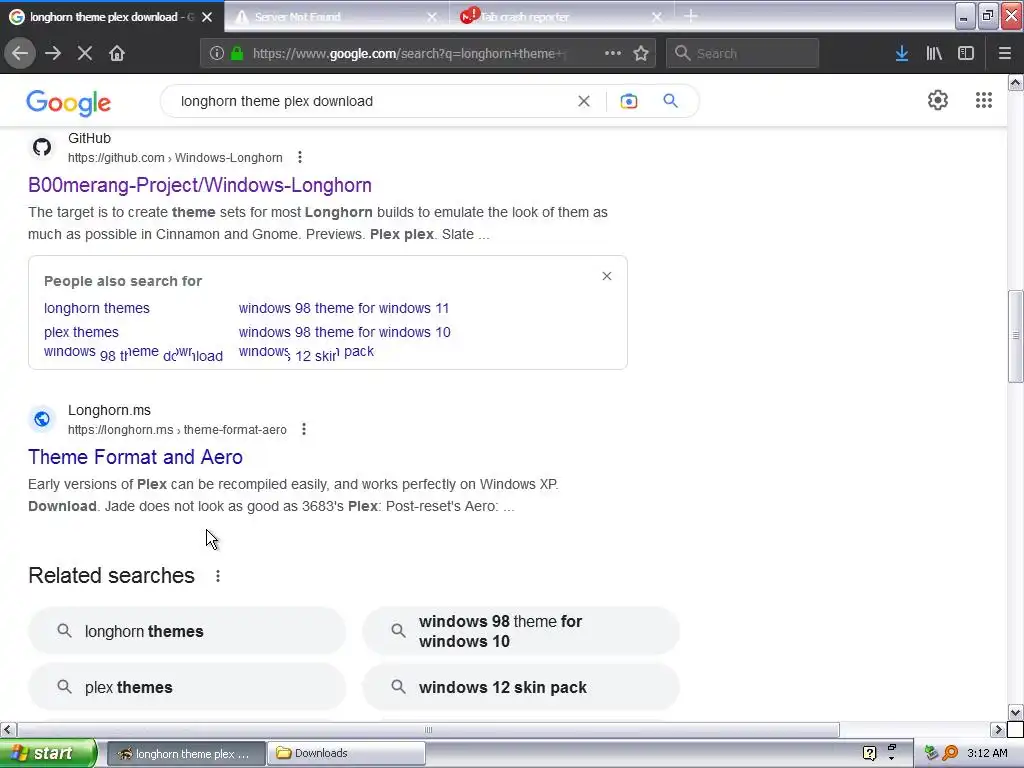The height and width of the screenshot is (768, 1024).
Task: Switch to Downloads taskbar window
Action: coord(346,753)
